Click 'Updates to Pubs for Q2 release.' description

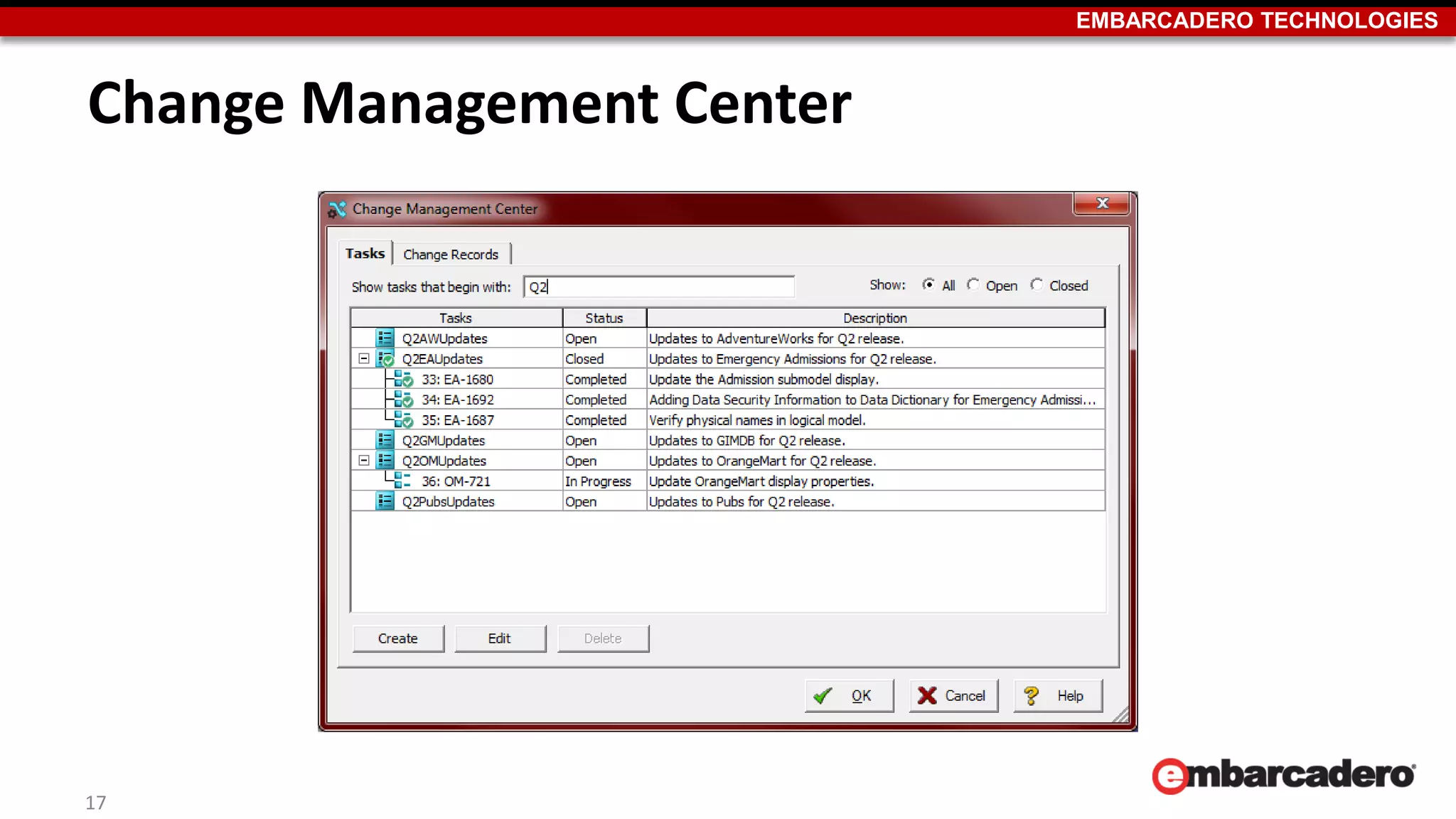tap(742, 502)
